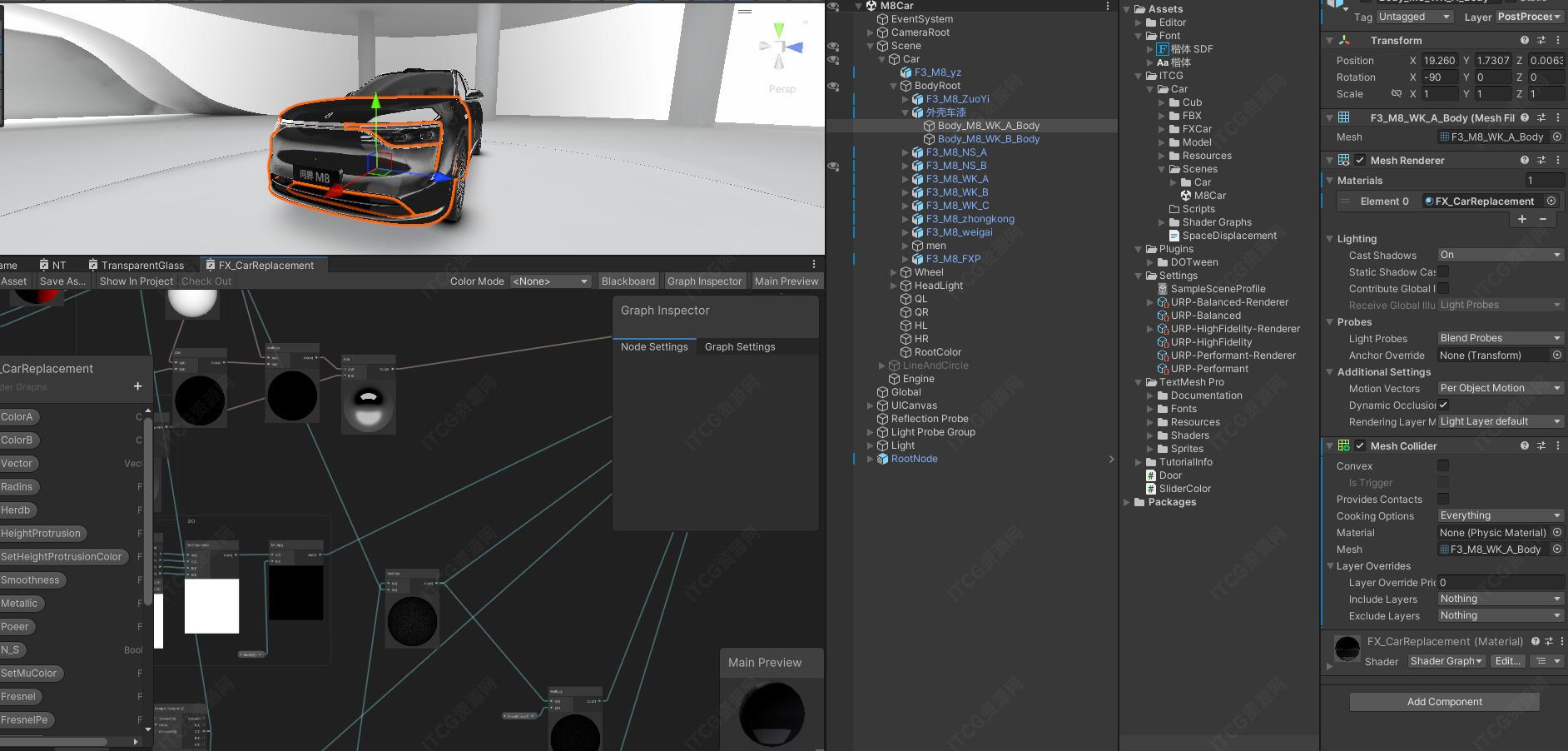Click the Blackboard vertical scrollbar
Image resolution: width=1568 pixels, height=751 pixels.
coord(148,512)
